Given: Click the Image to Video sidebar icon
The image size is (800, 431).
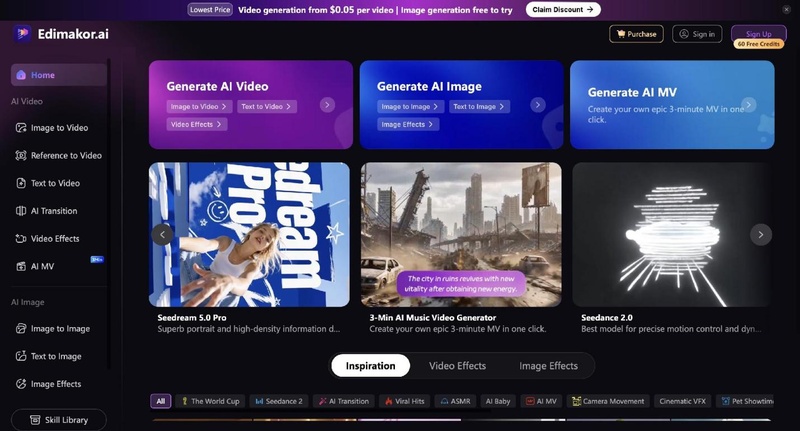Looking at the screenshot, I should tap(21, 128).
